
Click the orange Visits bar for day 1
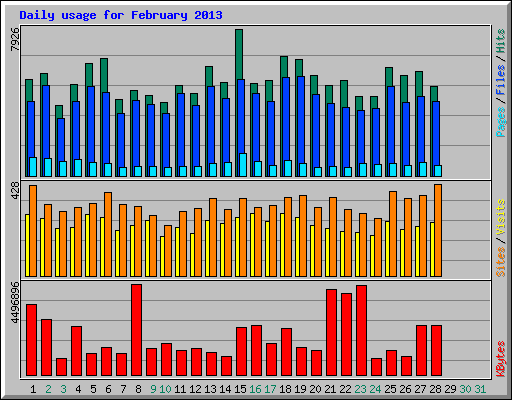pos(33,231)
